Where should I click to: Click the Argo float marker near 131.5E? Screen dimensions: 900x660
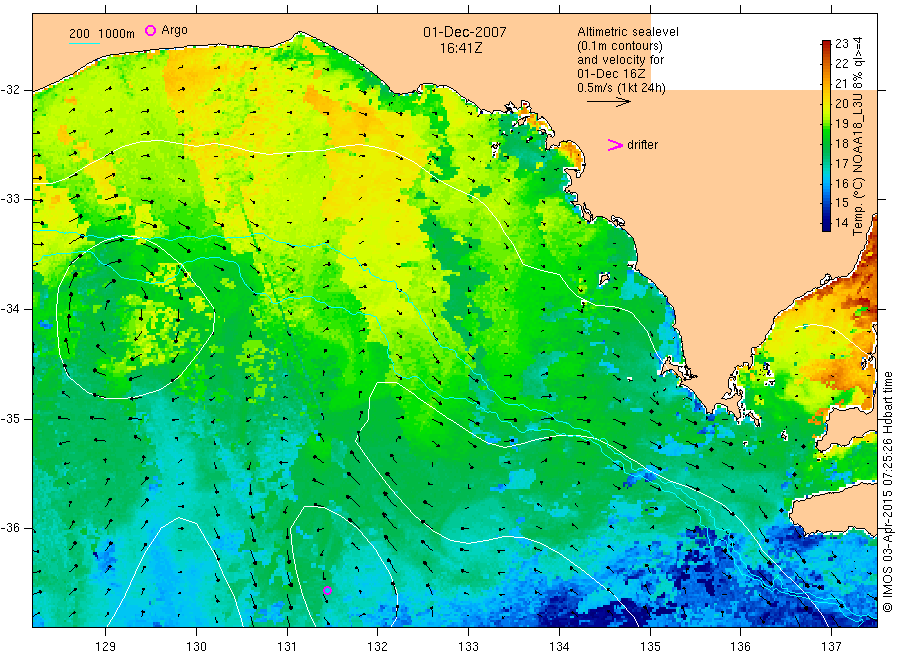click(327, 591)
